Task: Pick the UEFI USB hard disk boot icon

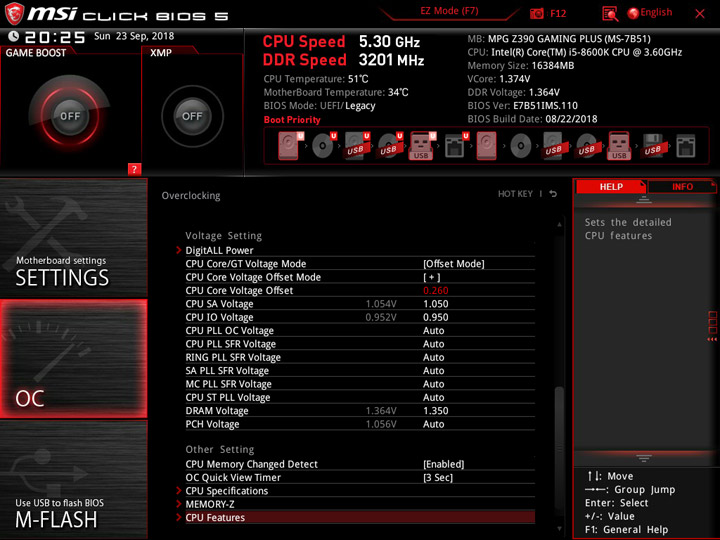Action: coord(357,146)
